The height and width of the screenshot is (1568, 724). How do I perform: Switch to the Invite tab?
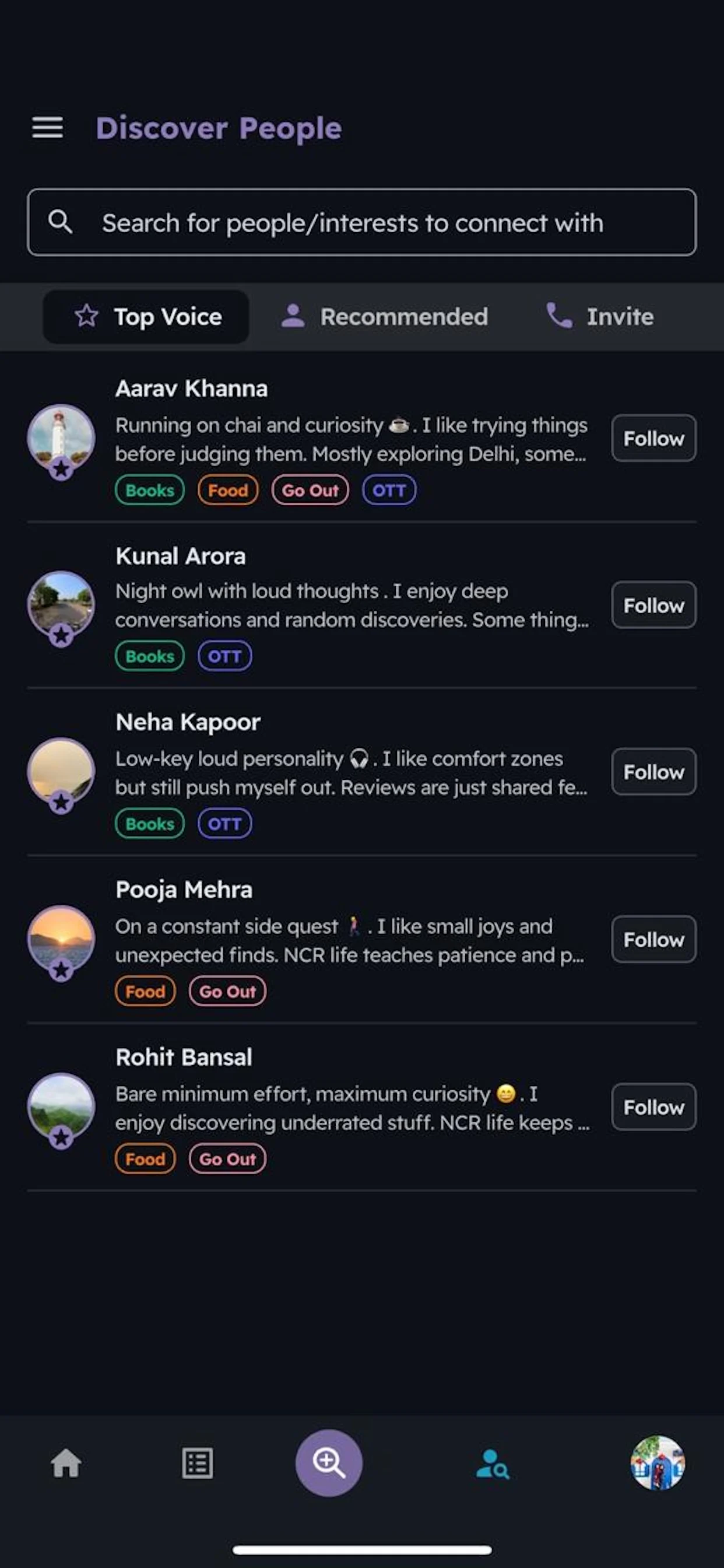coord(600,317)
